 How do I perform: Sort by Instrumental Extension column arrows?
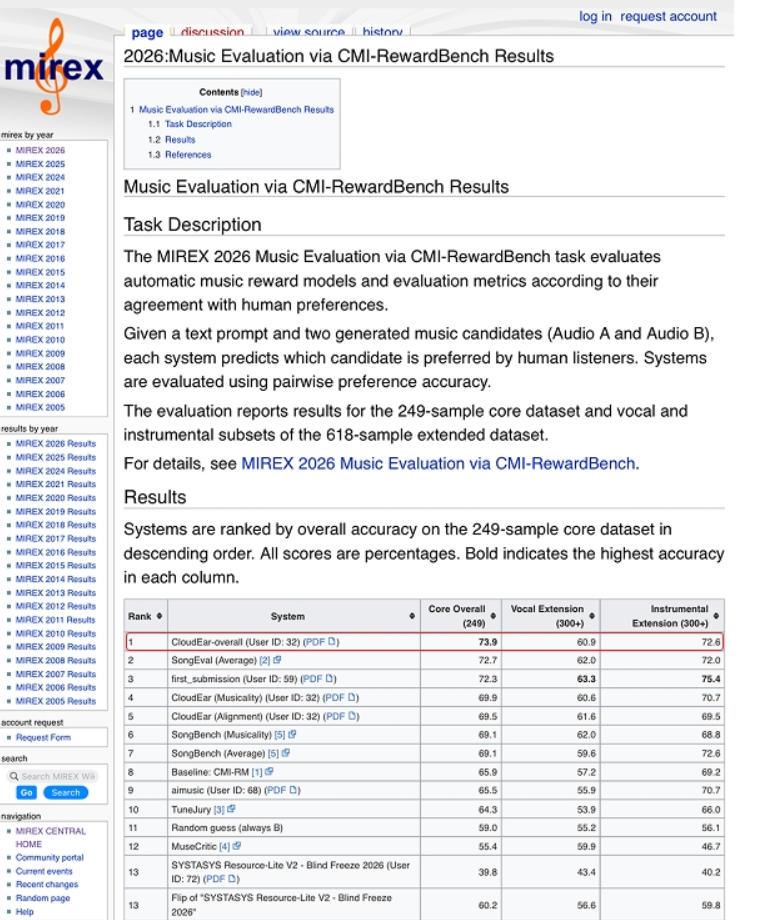(x=716, y=616)
